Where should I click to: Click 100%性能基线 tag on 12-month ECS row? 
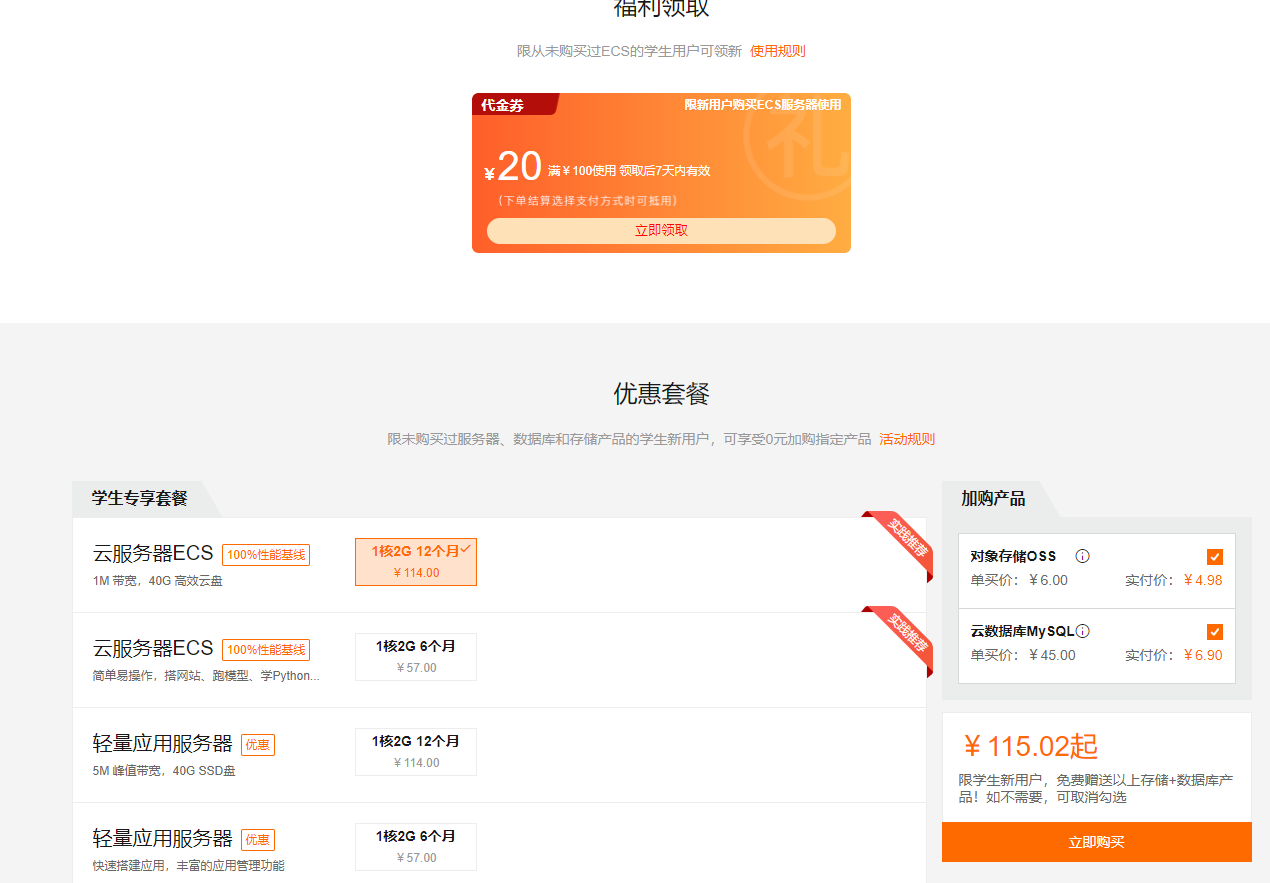pos(266,555)
